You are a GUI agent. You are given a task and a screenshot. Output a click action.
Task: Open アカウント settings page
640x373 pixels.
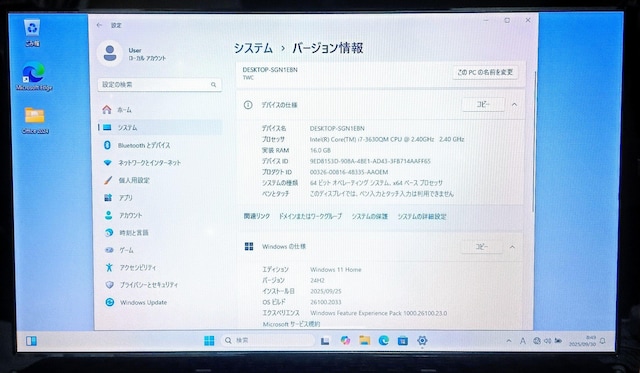pos(160,215)
